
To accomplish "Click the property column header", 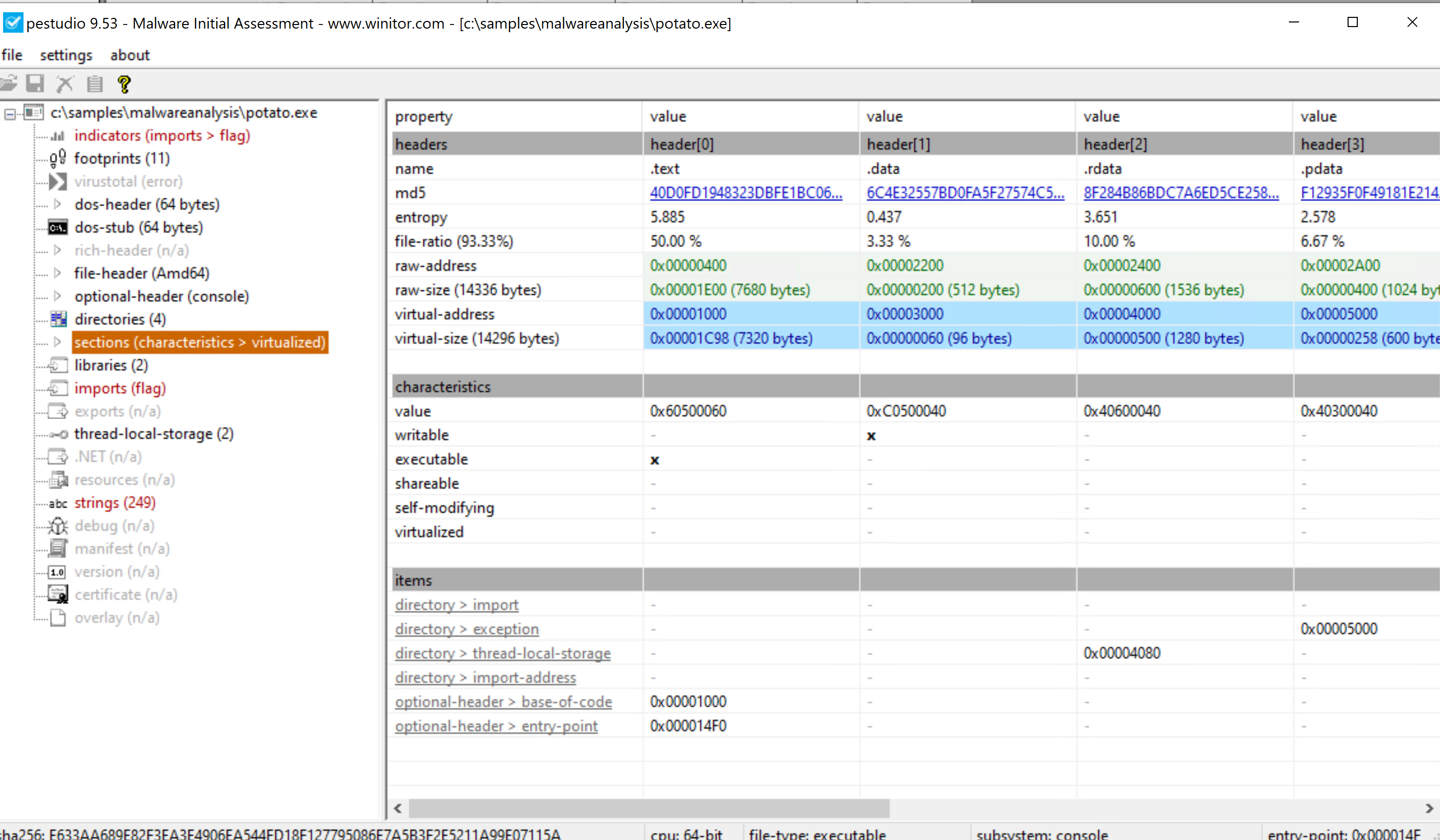I will [x=516, y=116].
